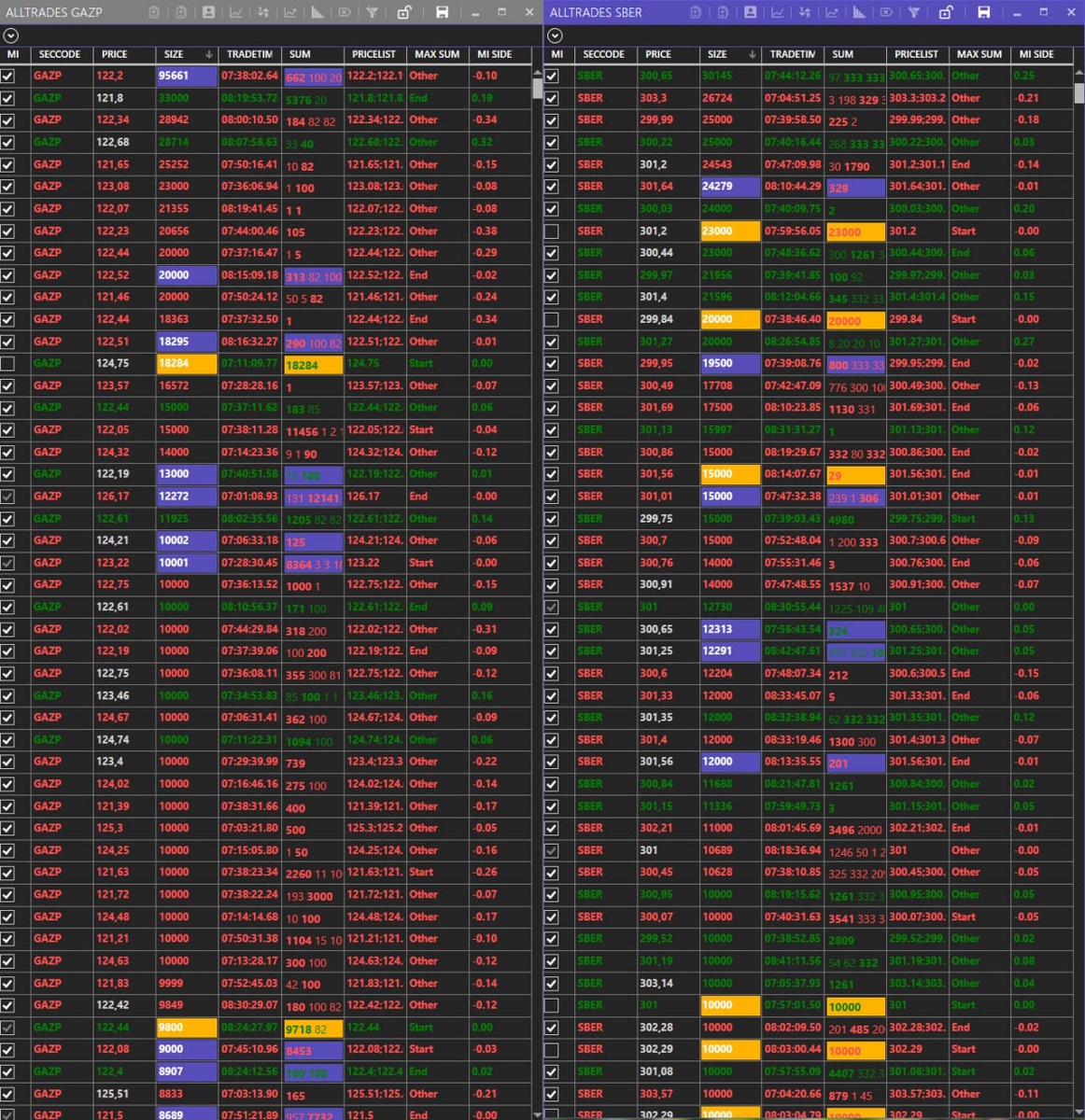
Task: Click MI column header in GAZP table
Action: coord(14,54)
